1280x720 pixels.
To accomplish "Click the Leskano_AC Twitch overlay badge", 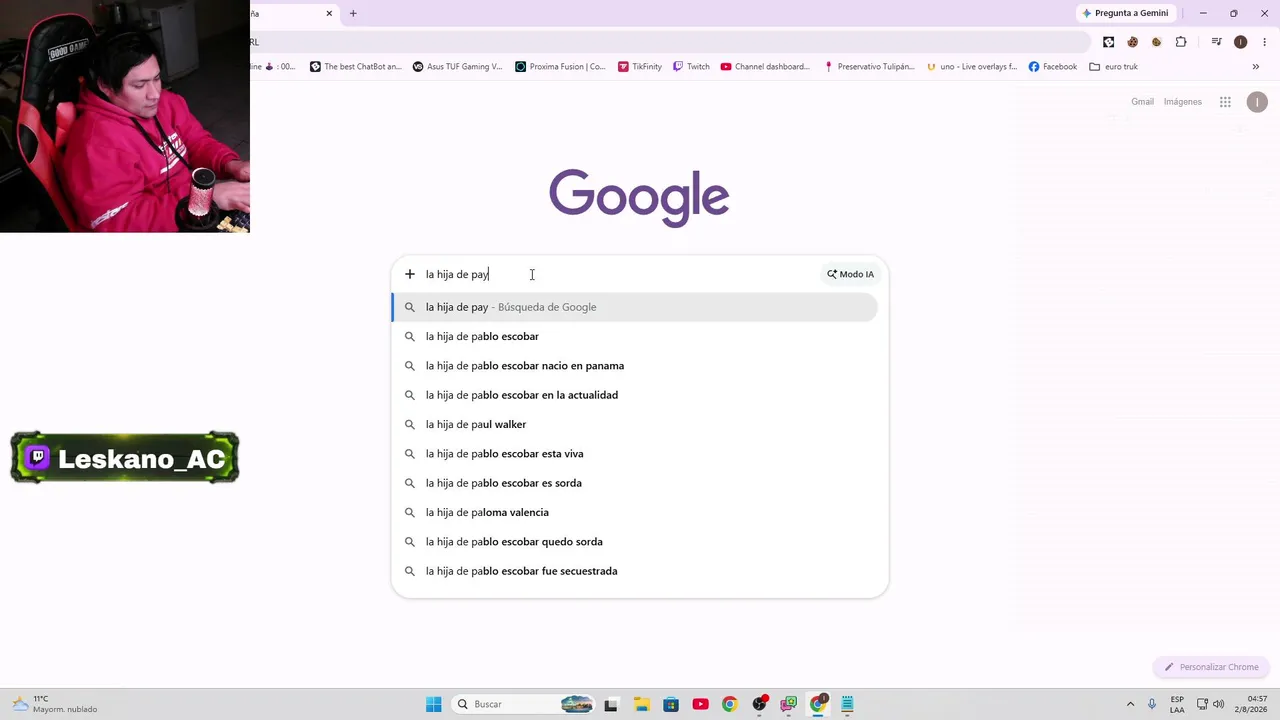I will coord(125,458).
